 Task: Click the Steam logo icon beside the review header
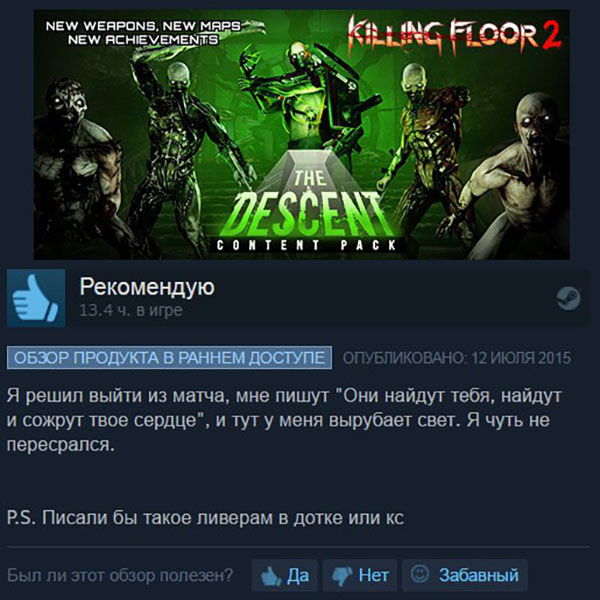[x=569, y=298]
